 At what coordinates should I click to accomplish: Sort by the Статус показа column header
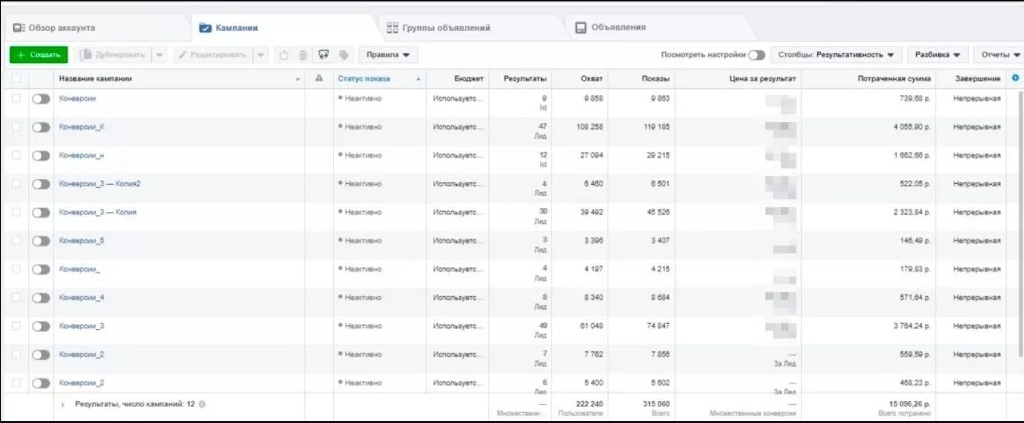coord(364,78)
